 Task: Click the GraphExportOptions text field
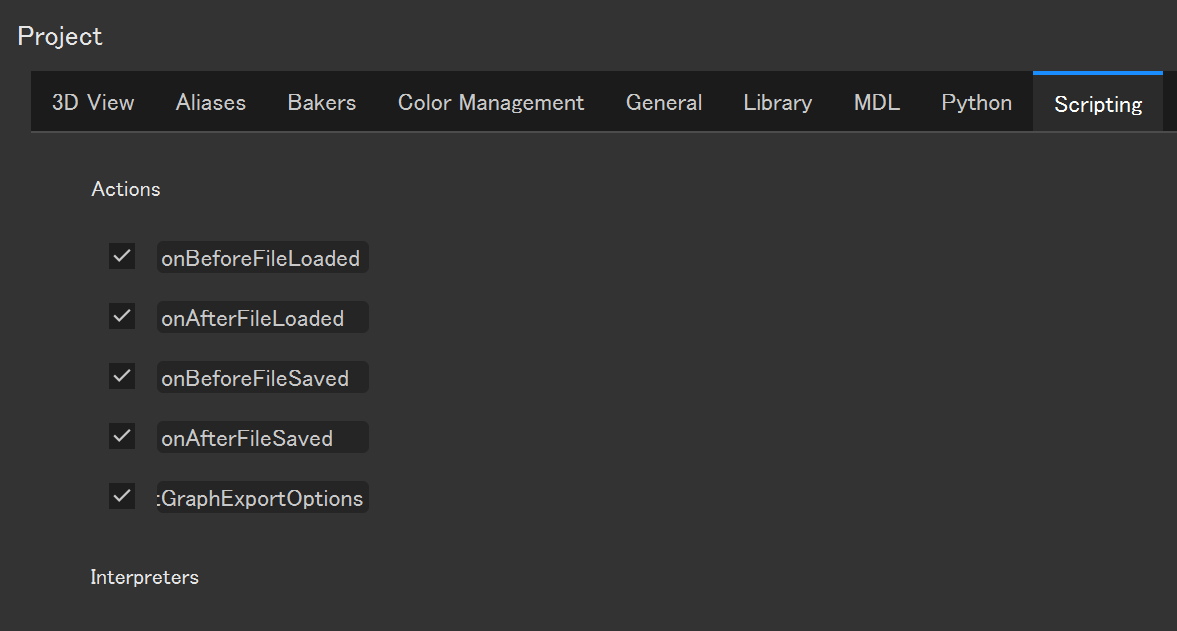coord(263,497)
